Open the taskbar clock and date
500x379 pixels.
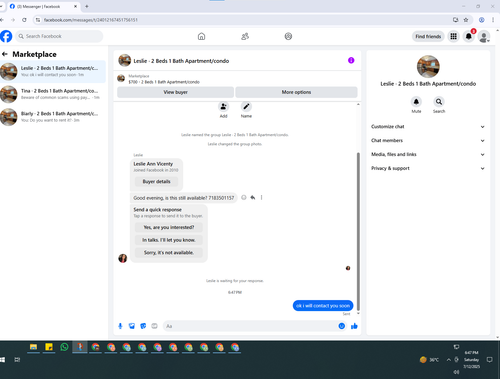pyautogui.click(x=471, y=360)
